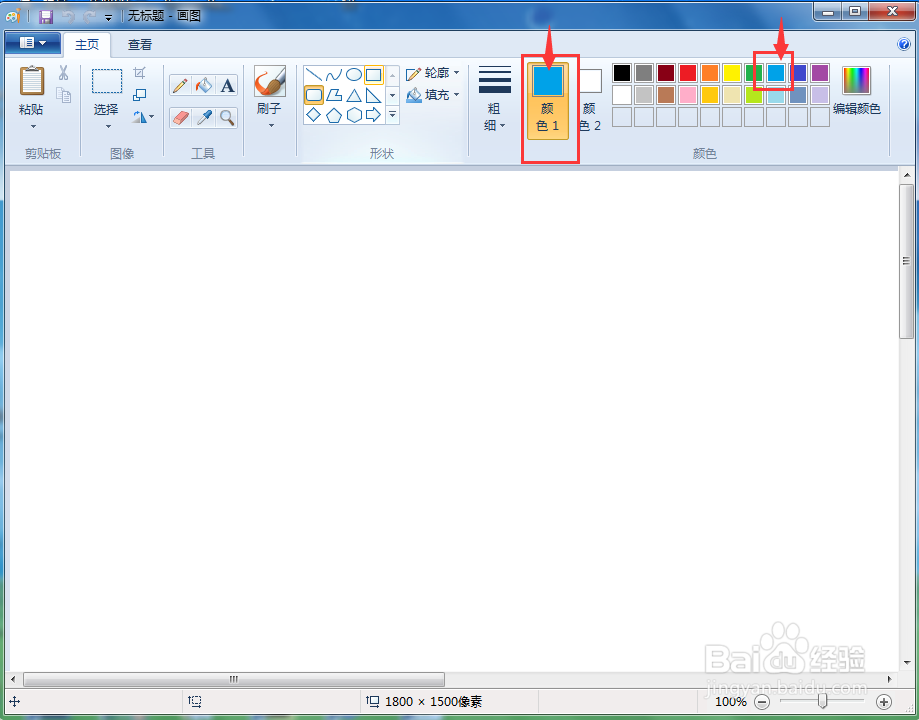Choose the Pentagon shape
This screenshot has width=919, height=720.
coord(333,114)
